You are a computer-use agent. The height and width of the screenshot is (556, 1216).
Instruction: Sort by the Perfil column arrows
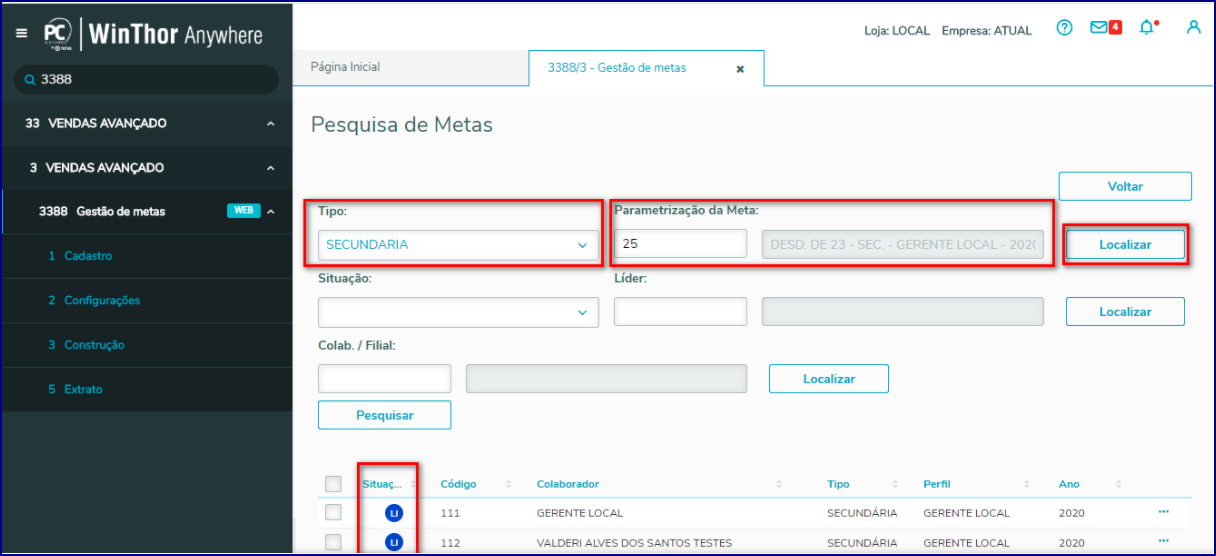[1028, 484]
